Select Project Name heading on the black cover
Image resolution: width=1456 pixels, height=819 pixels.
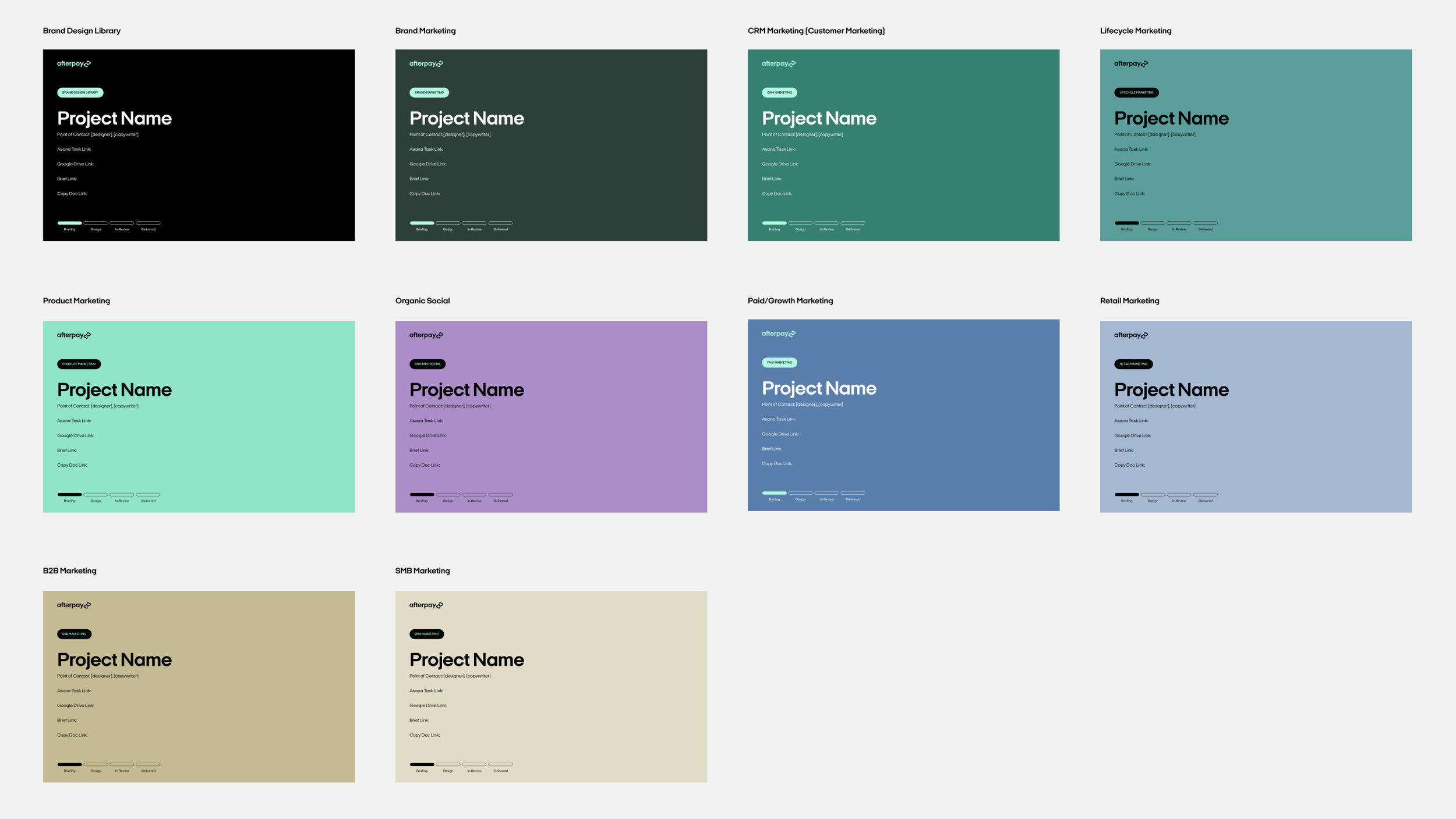[114, 119]
